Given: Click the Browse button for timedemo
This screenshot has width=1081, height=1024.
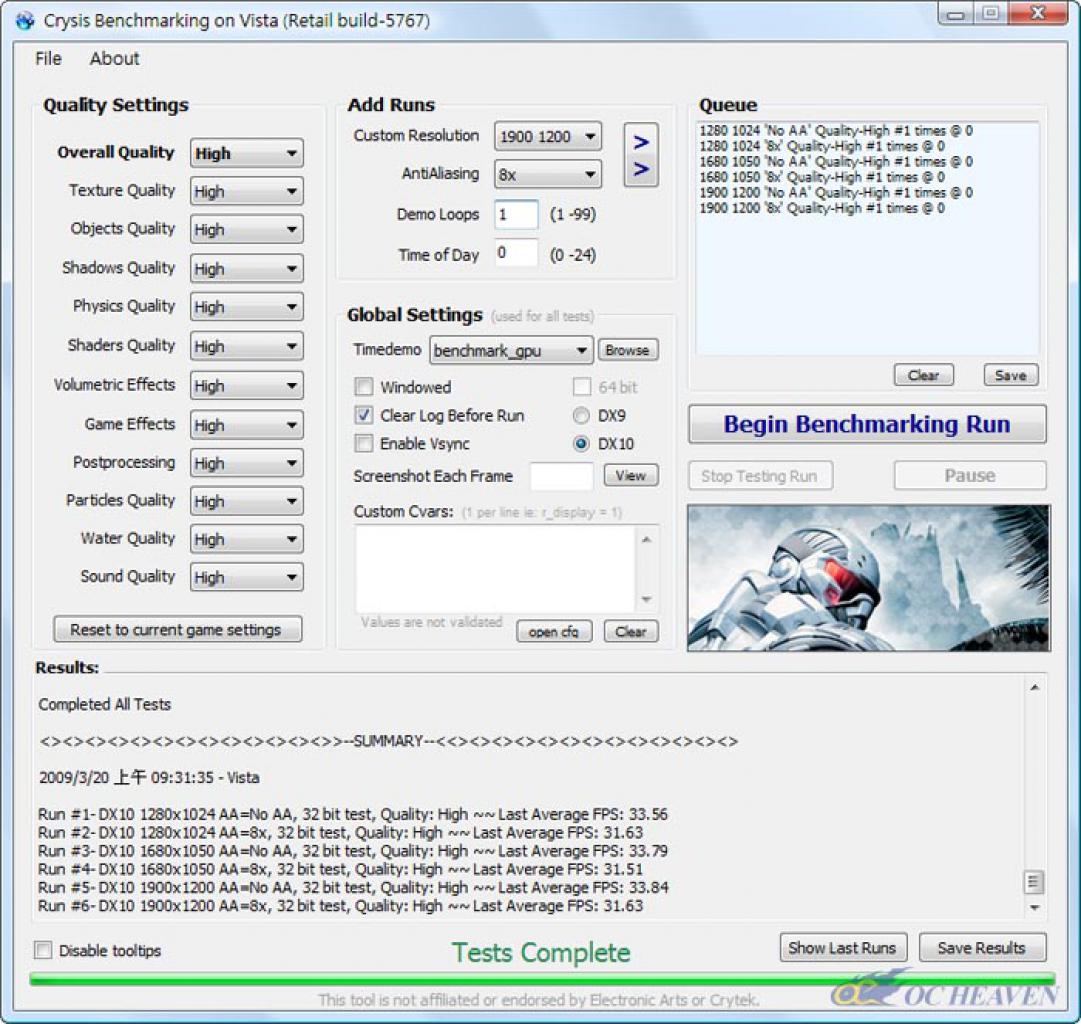Looking at the screenshot, I should (627, 350).
